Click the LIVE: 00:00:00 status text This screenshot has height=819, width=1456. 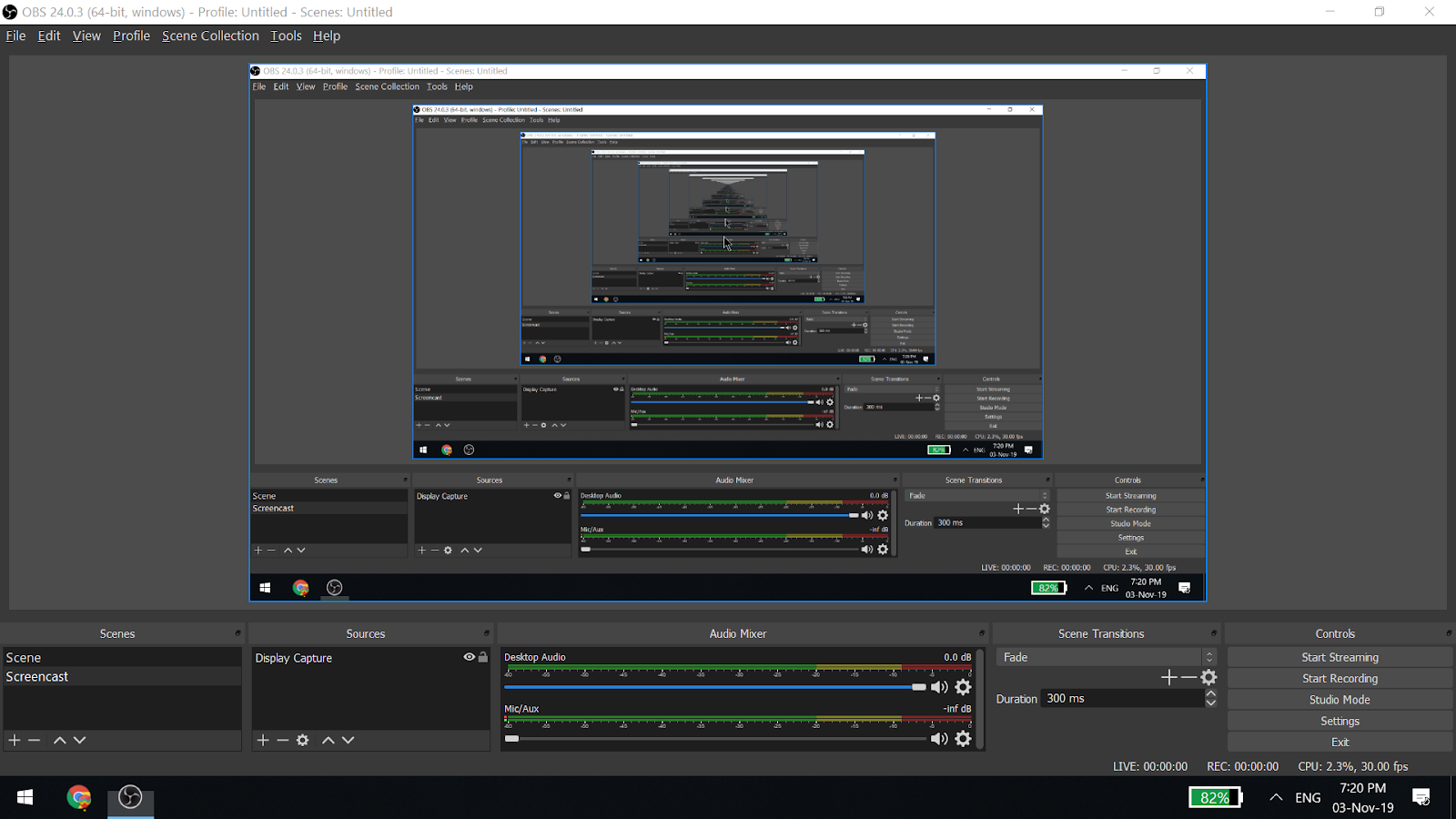[x=1150, y=766]
